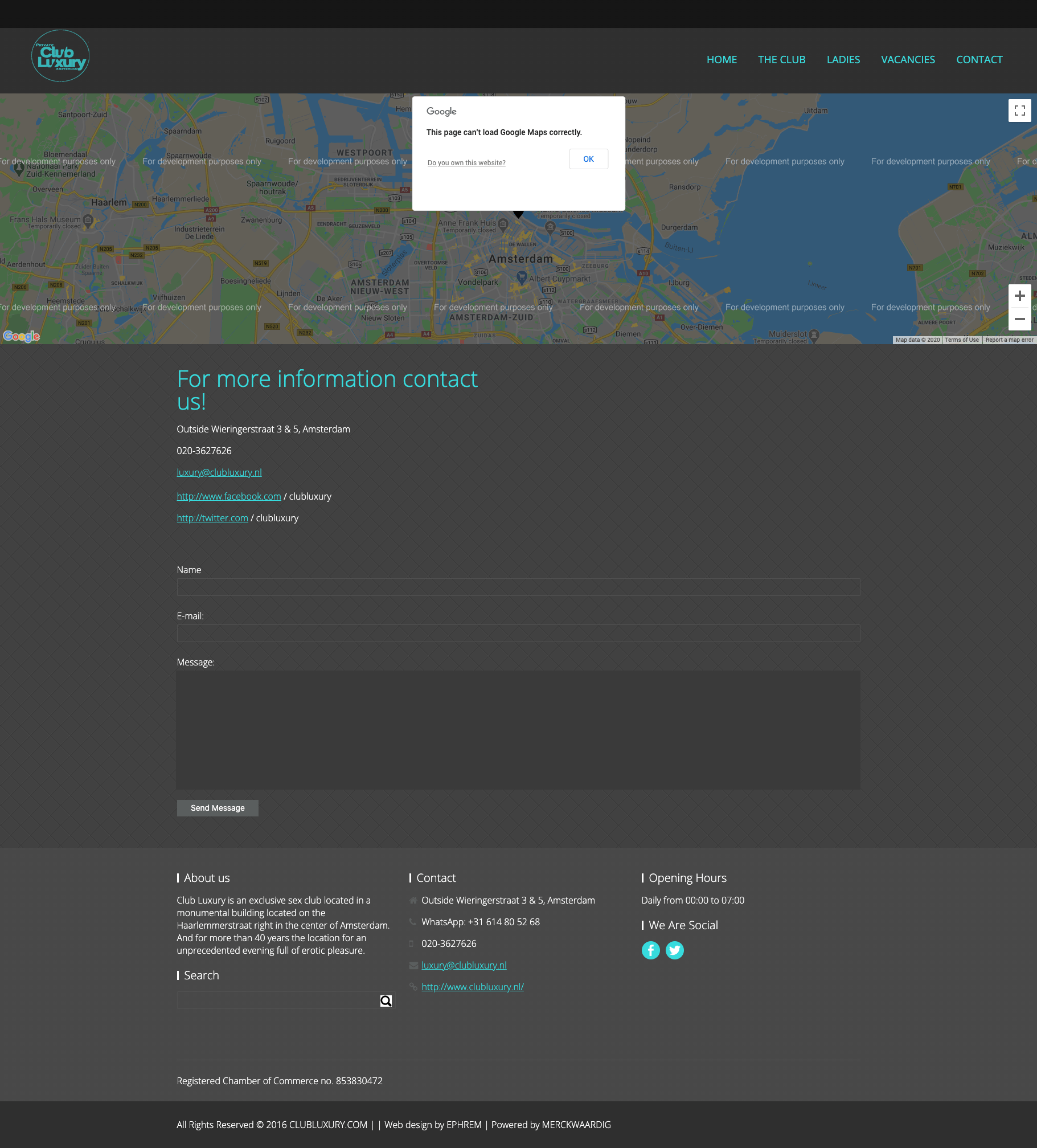Open the HOME menu item
Image resolution: width=1037 pixels, height=1148 pixels.
722,60
